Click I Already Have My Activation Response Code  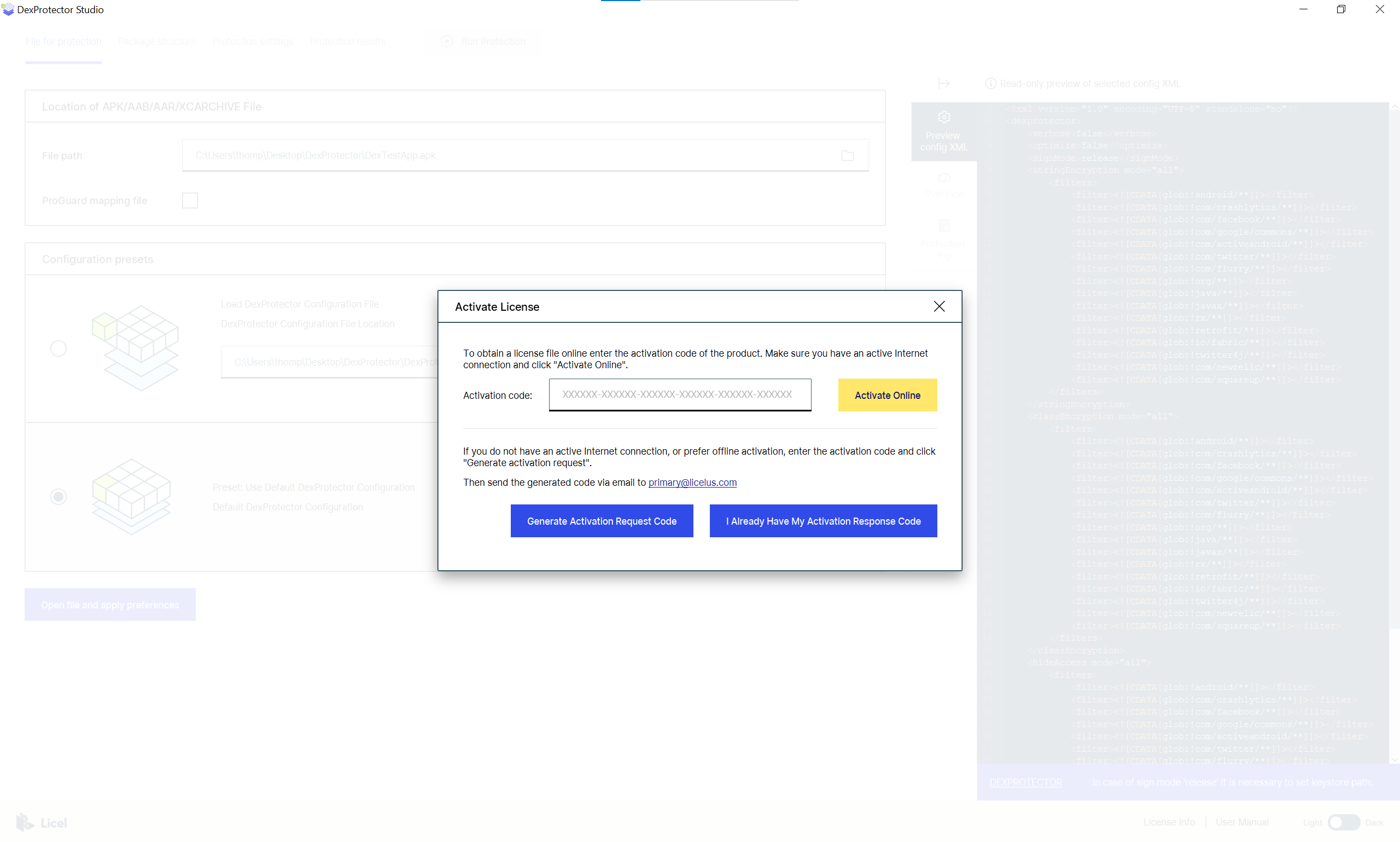822,521
